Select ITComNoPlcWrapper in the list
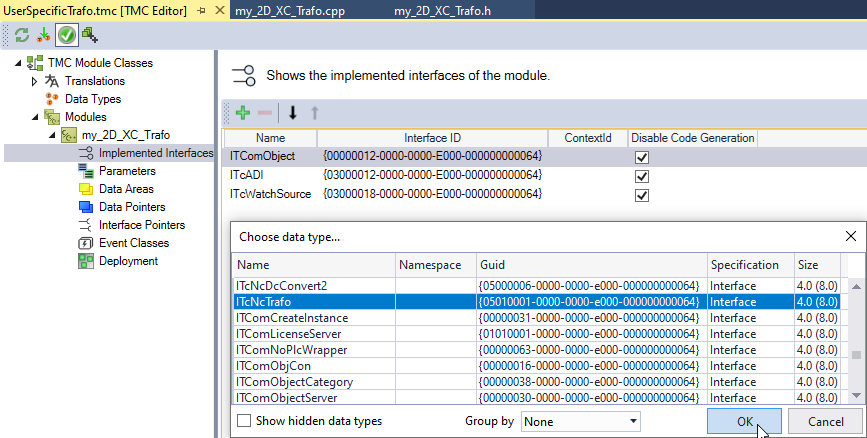867x438 pixels. (x=536, y=350)
